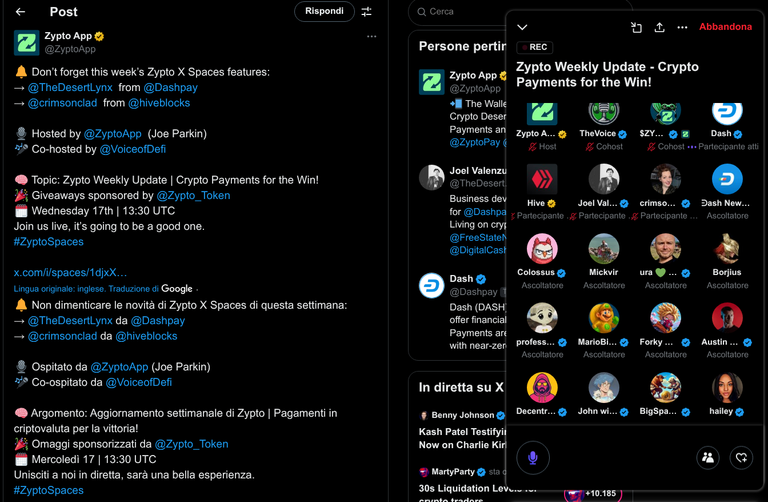768x502 pixels.
Task: Select Dash New listener avatar
Action: 727,179
